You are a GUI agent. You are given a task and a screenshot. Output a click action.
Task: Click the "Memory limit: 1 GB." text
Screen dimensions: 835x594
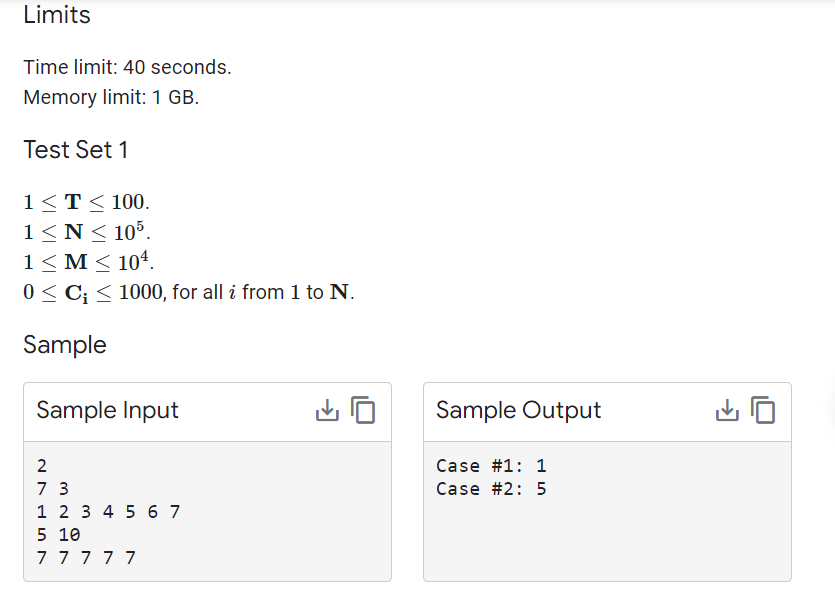pyautogui.click(x=111, y=98)
